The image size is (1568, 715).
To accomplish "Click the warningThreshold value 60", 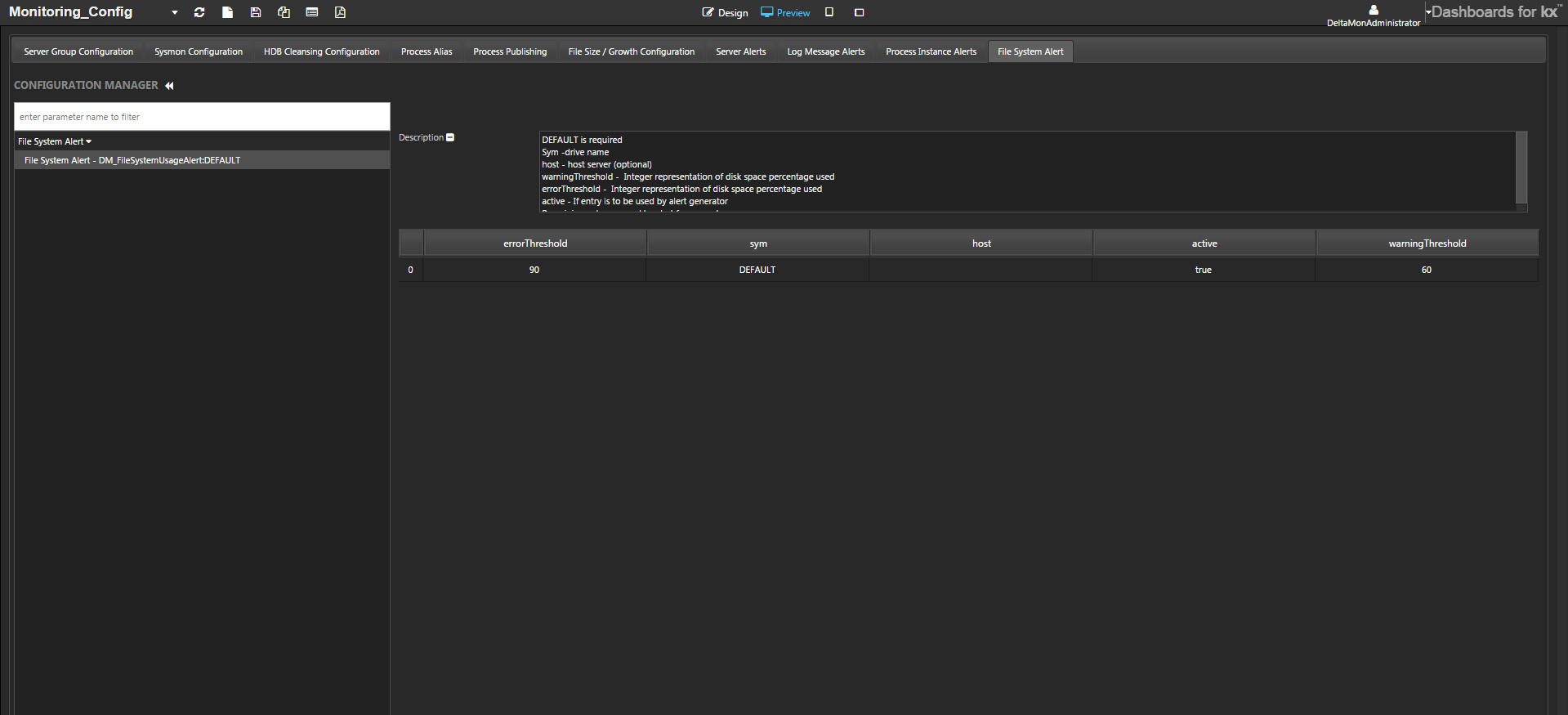I will (1427, 270).
